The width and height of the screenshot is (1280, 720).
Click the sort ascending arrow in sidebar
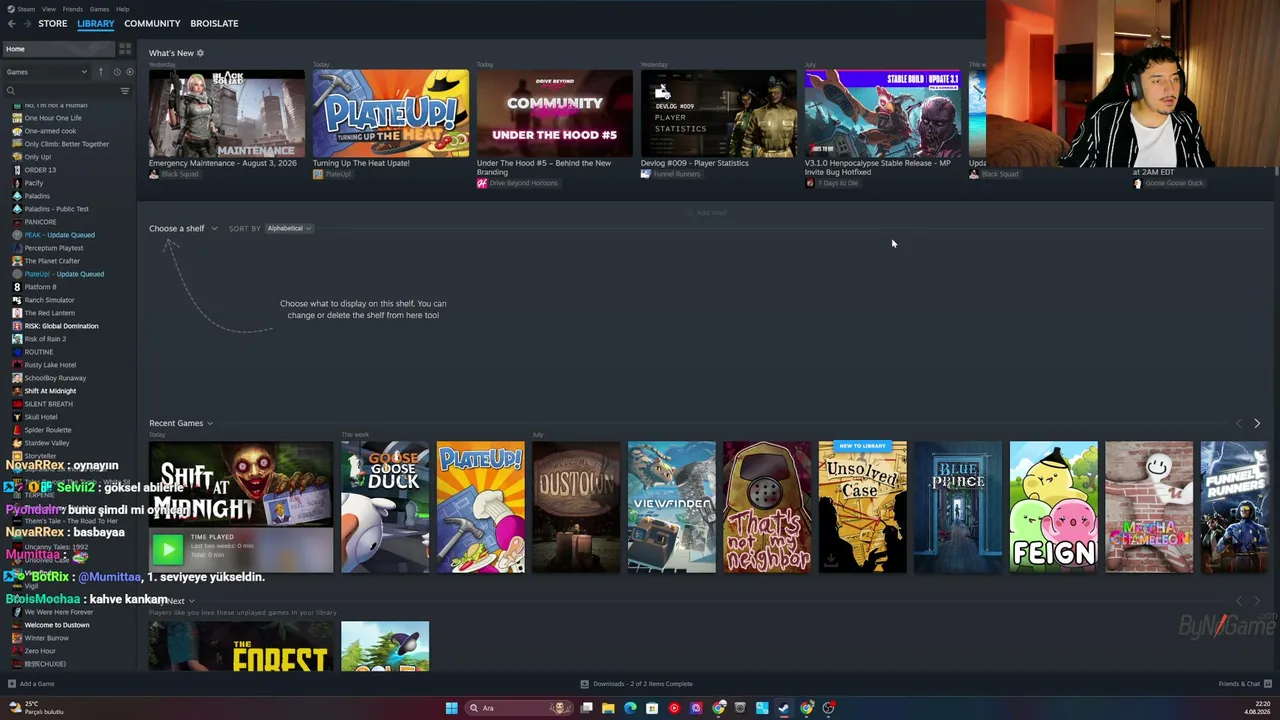coord(100,72)
